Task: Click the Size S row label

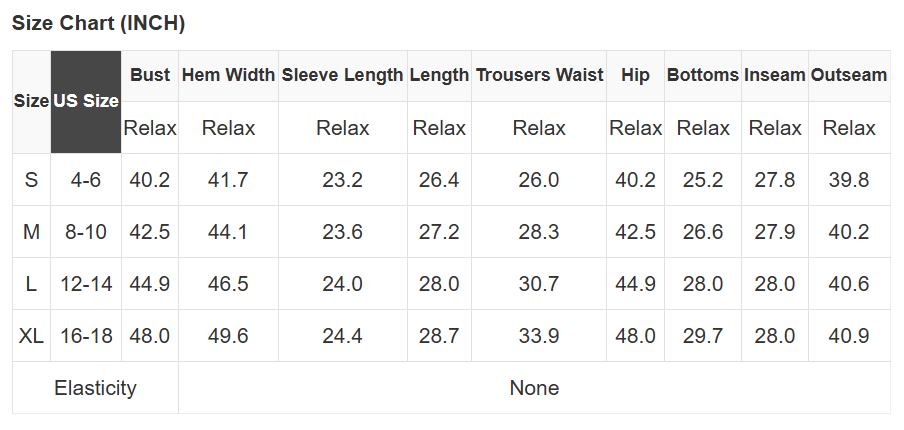Action: 31,180
